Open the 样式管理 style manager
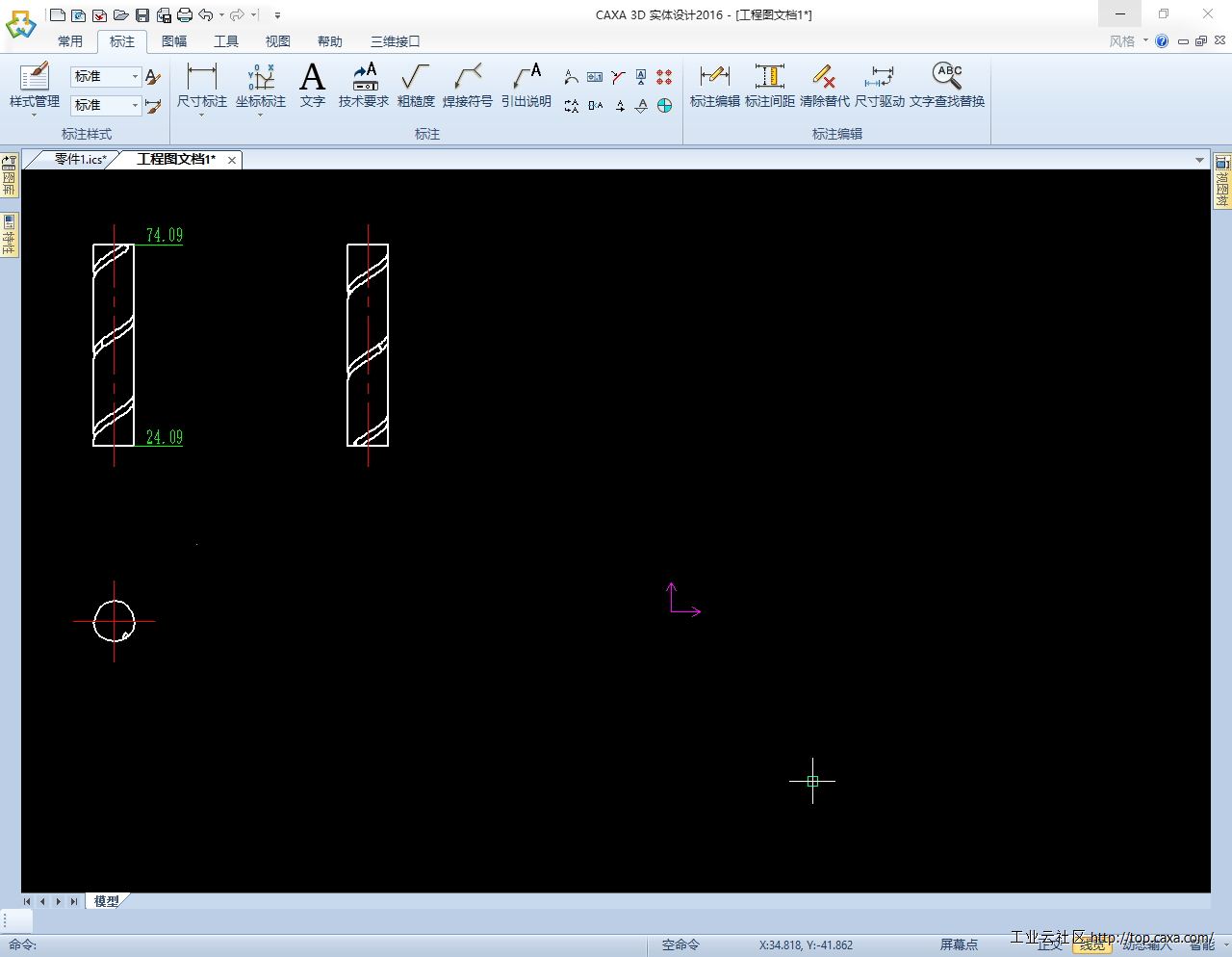 pos(34,85)
